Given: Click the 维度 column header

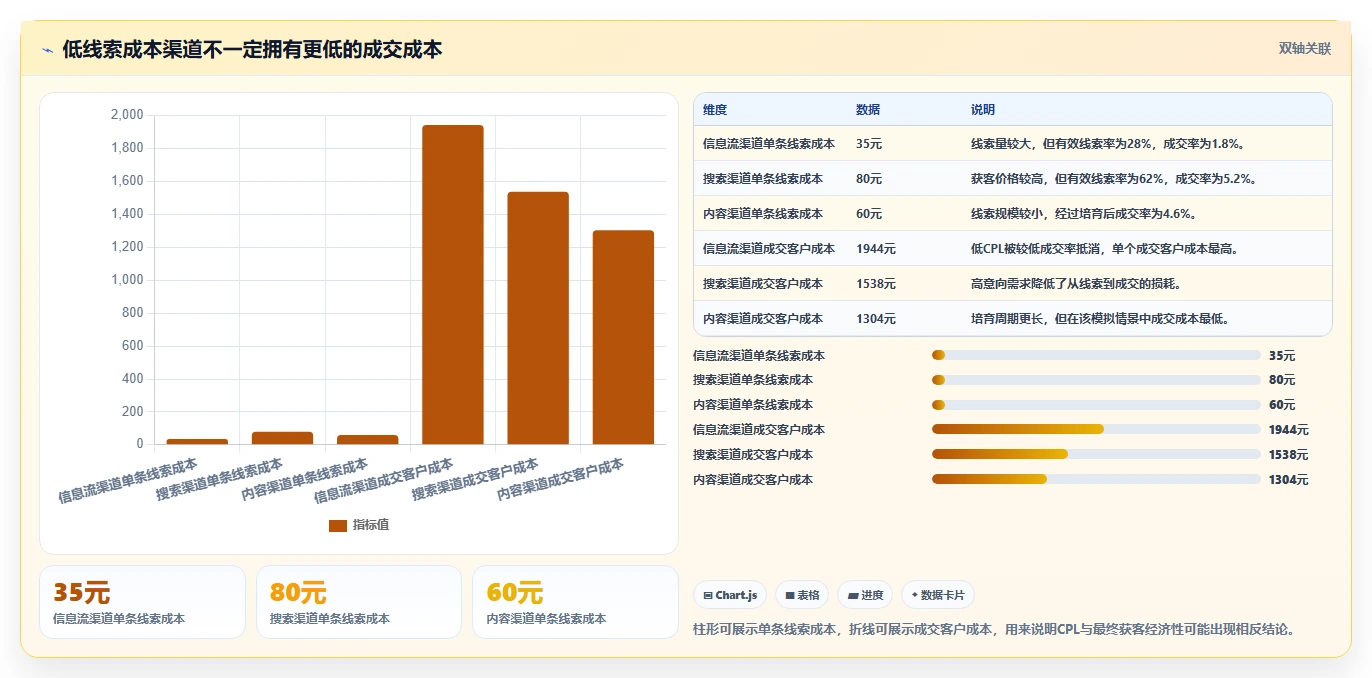Looking at the screenshot, I should [715, 110].
